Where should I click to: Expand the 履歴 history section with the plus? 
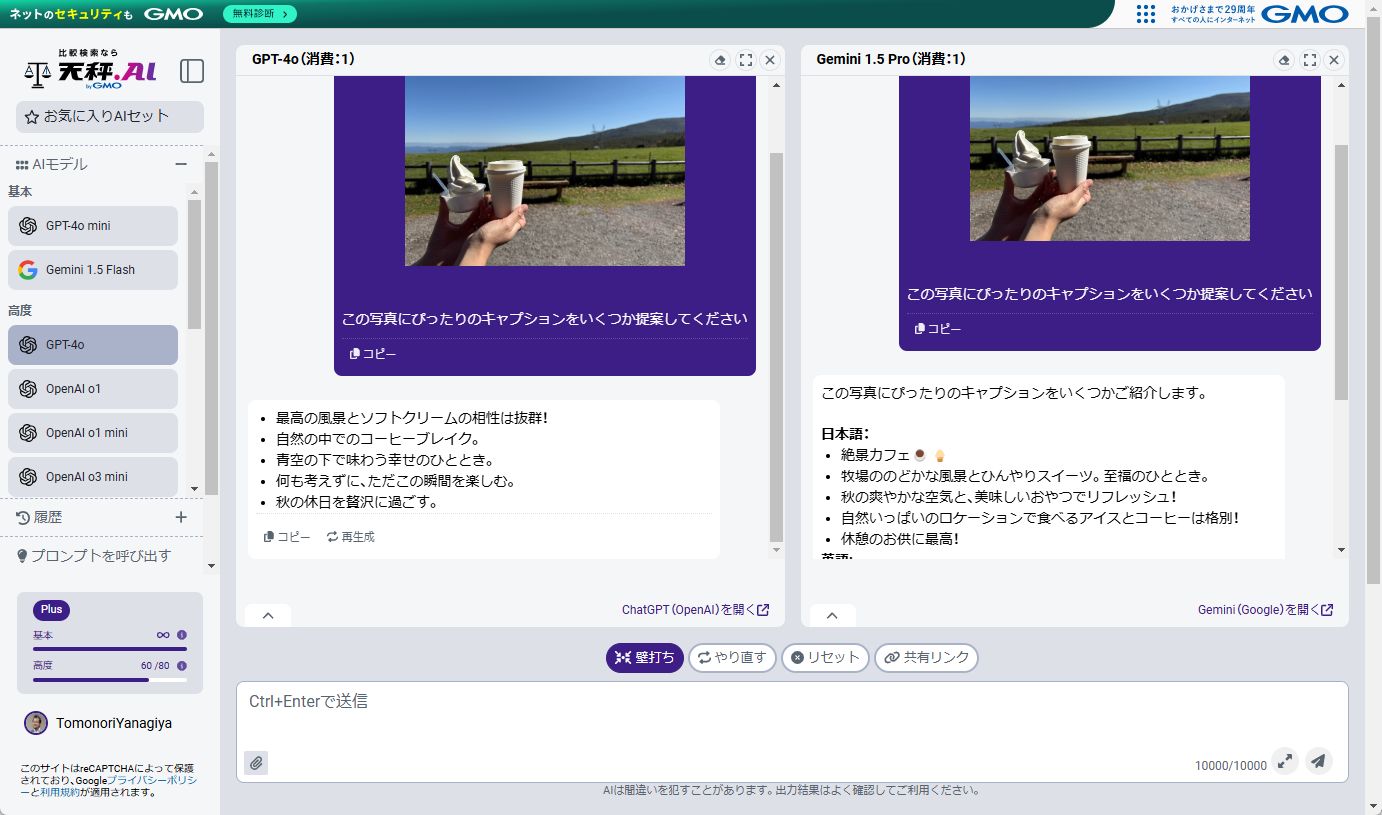point(180,517)
